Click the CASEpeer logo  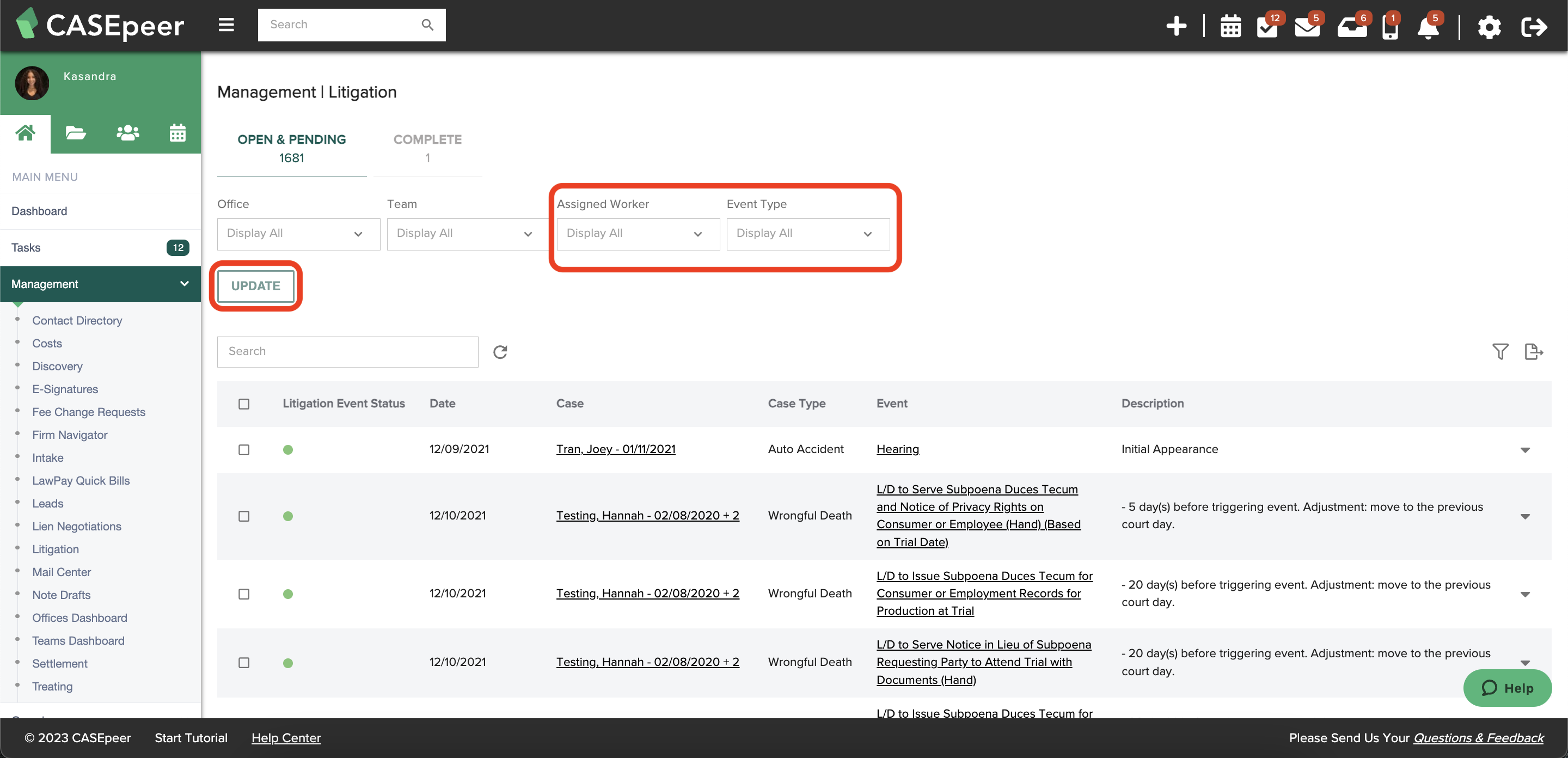[x=99, y=25]
